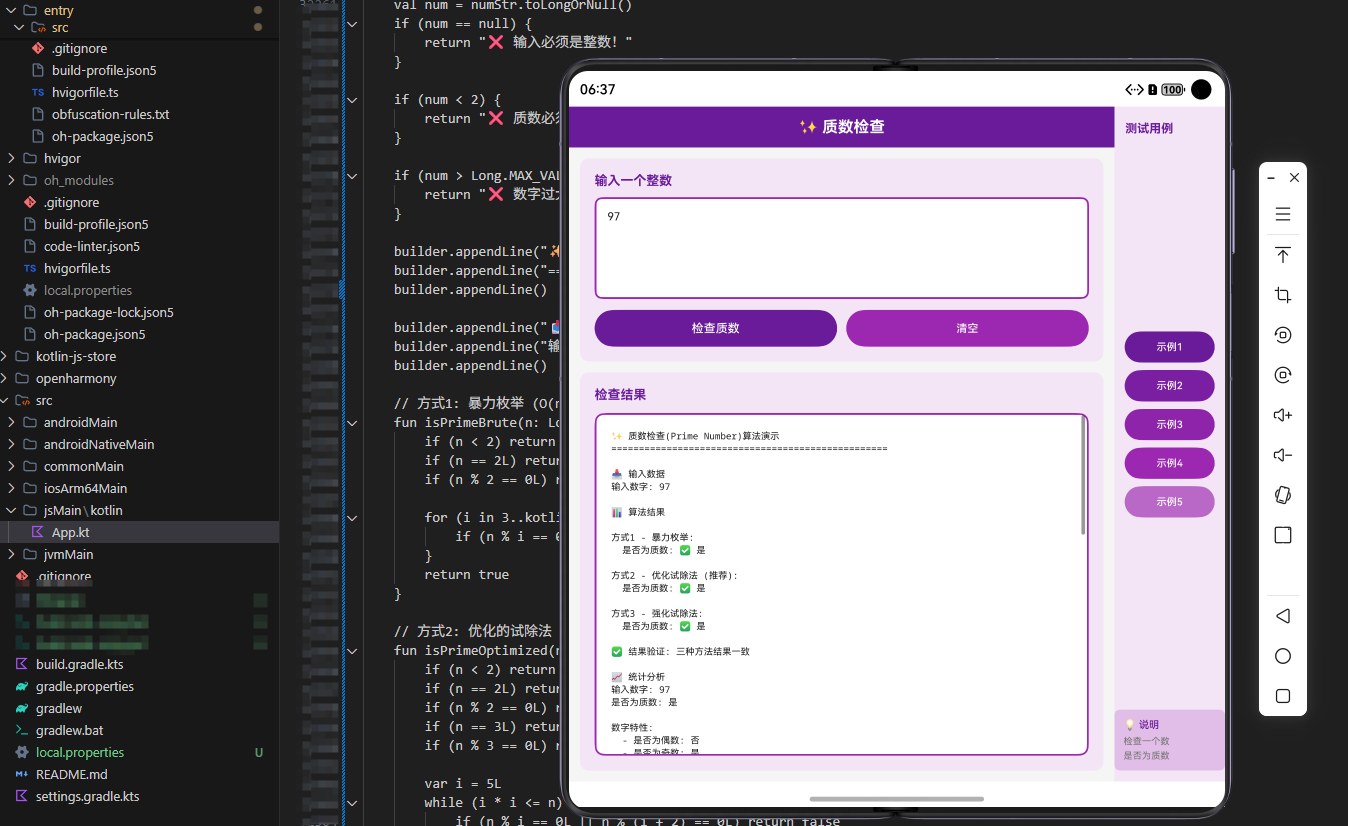Fold the 'fun isPrimeOptimized' function arrow
The width and height of the screenshot is (1348, 826).
[351, 650]
